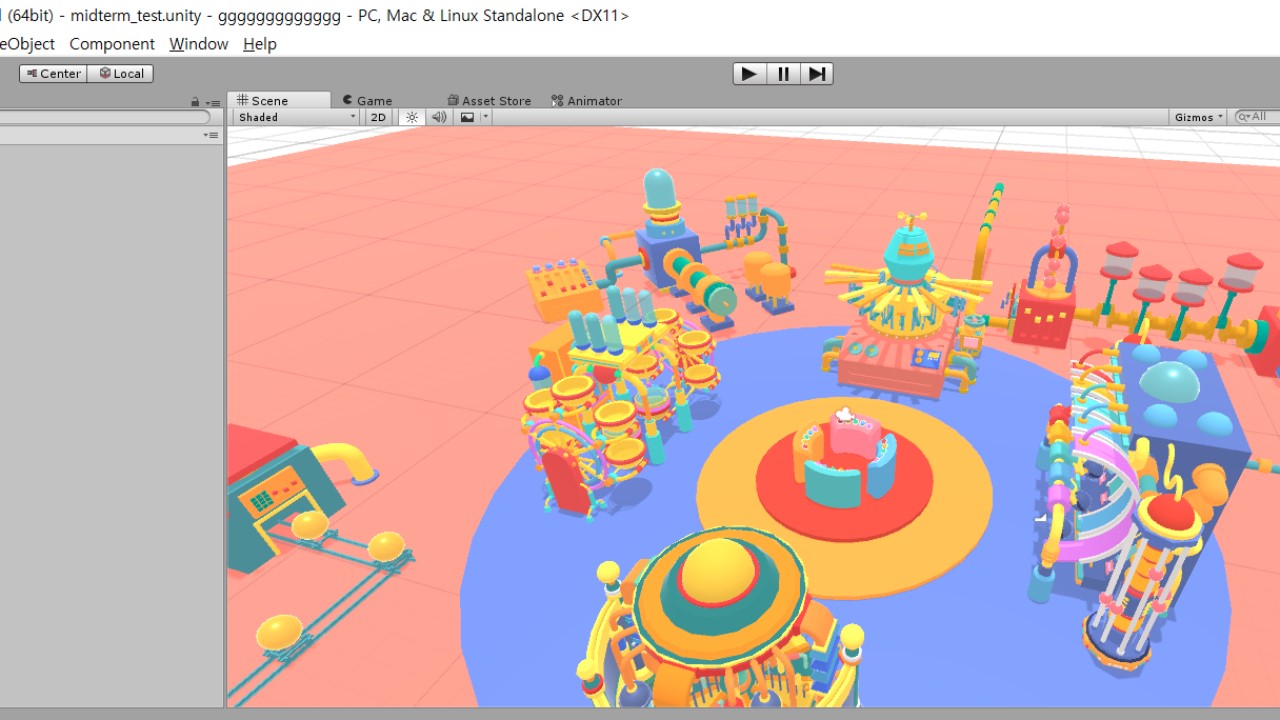This screenshot has width=1280, height=720.
Task: Open the left panel list options dropdown
Action: click(211, 135)
